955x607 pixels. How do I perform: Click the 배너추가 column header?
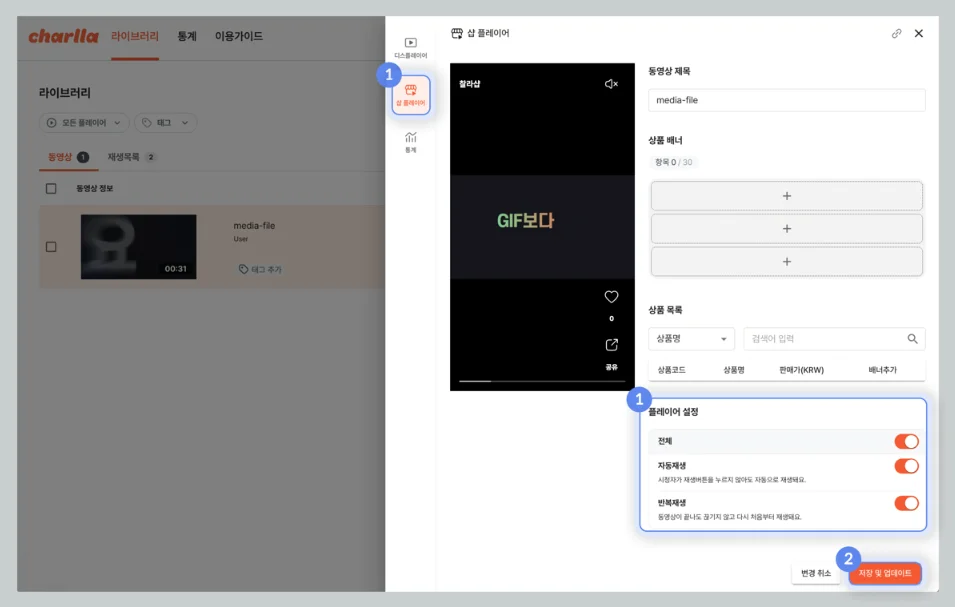(882, 370)
